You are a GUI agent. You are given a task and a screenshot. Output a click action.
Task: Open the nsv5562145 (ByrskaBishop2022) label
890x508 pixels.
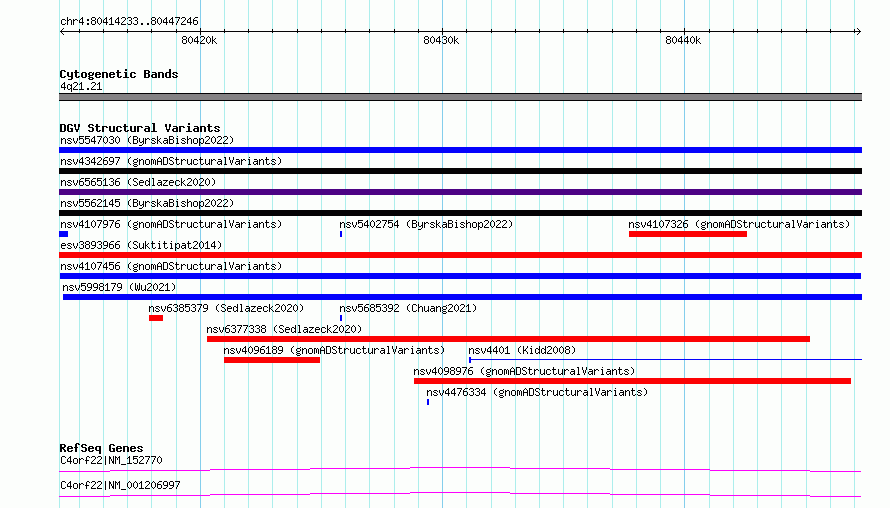[x=147, y=203]
